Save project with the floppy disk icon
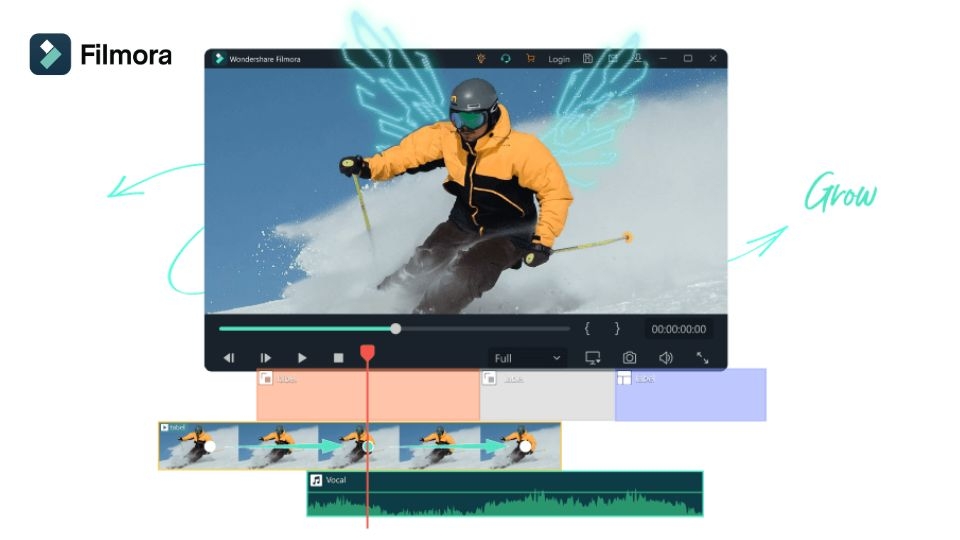 pos(588,59)
